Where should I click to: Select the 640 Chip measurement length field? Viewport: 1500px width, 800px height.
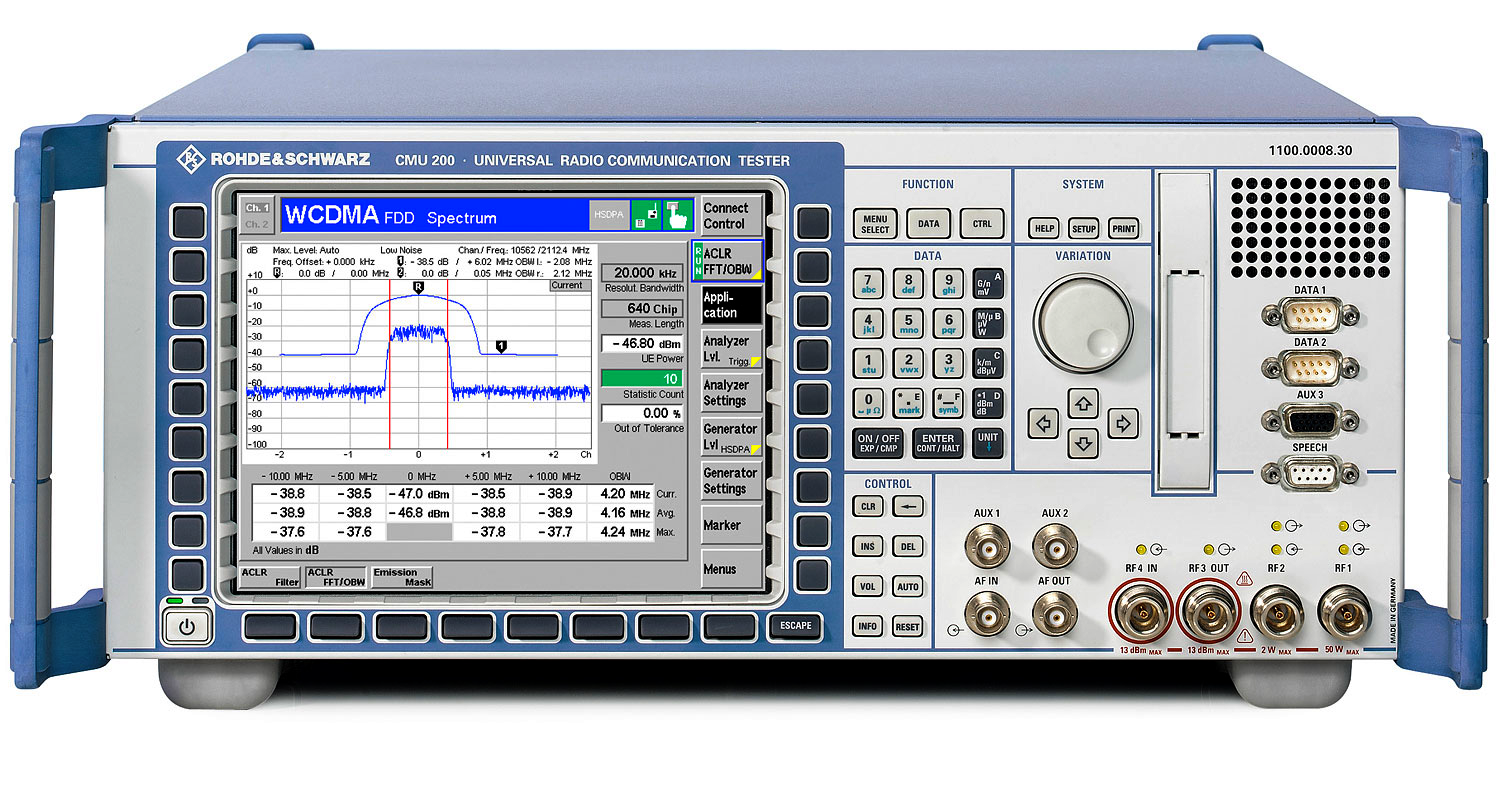[x=642, y=309]
